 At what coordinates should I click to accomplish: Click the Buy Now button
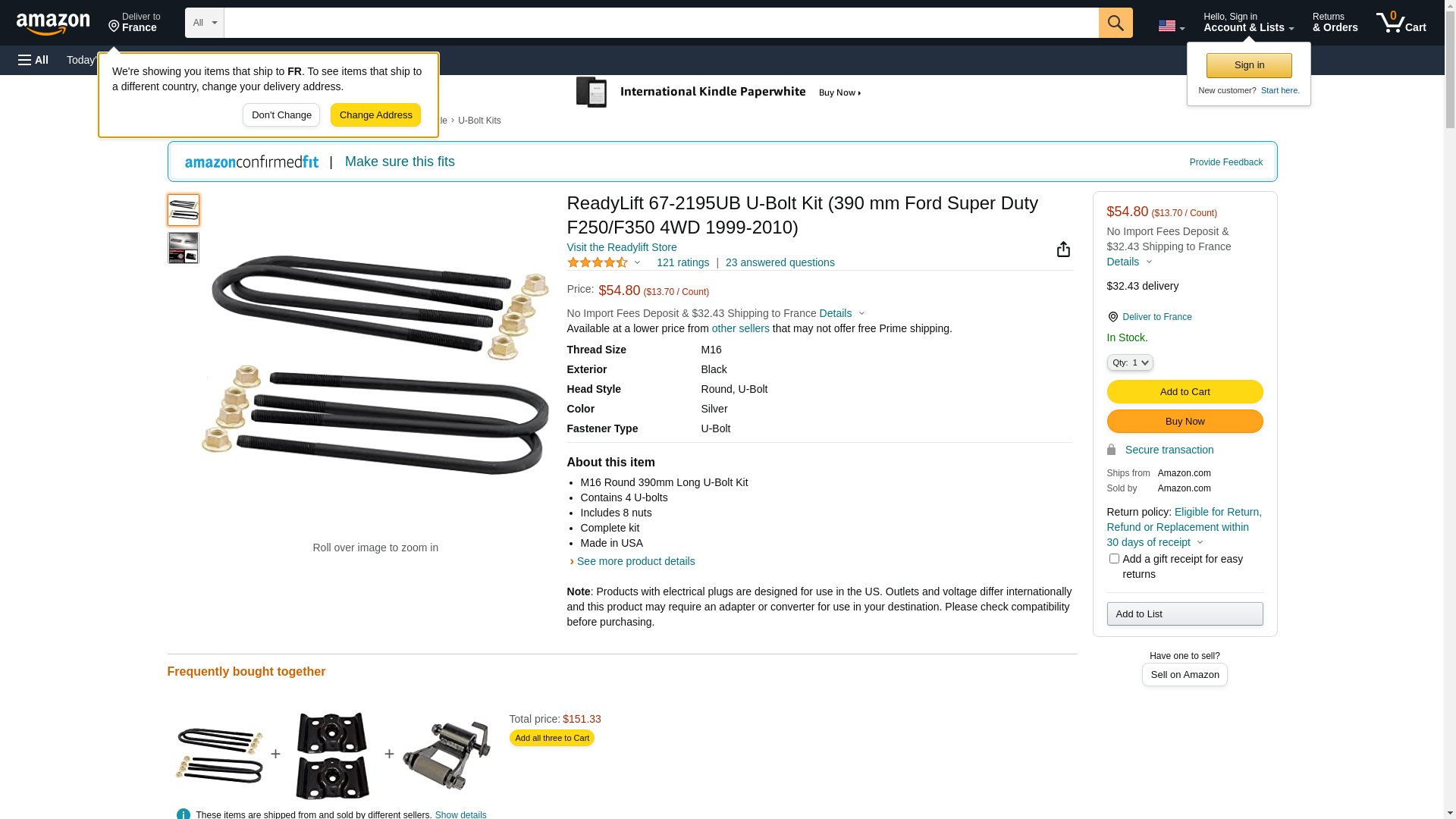(x=1185, y=422)
